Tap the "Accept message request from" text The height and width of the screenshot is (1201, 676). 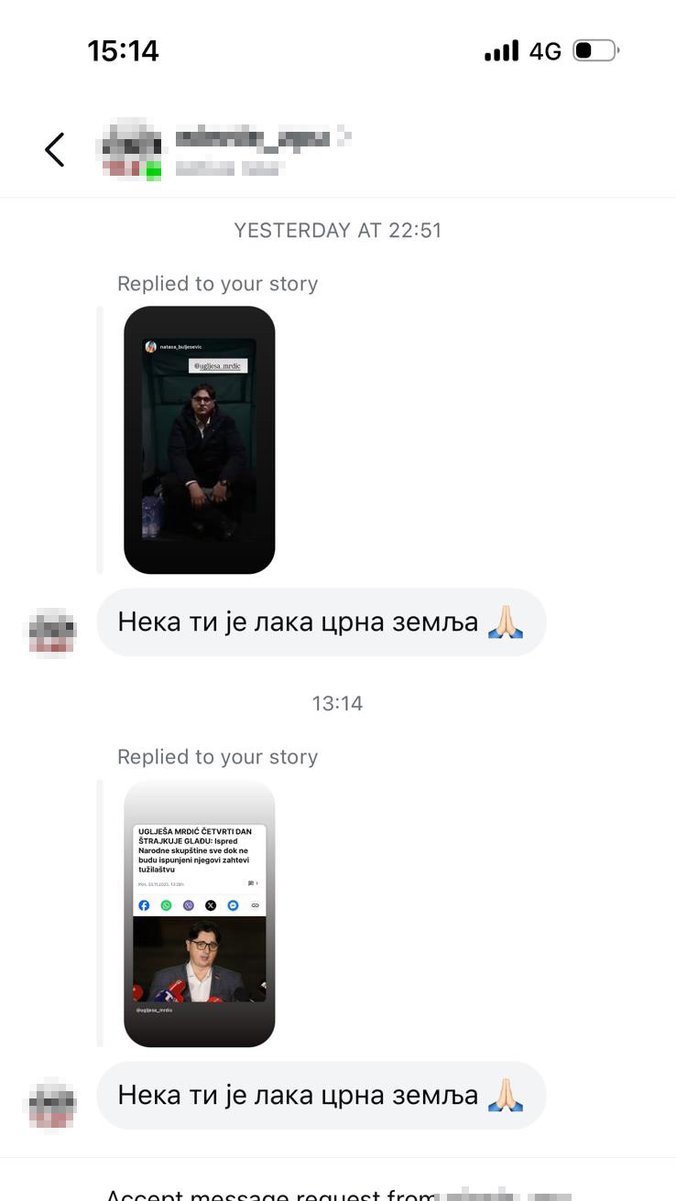pyautogui.click(x=271, y=1194)
